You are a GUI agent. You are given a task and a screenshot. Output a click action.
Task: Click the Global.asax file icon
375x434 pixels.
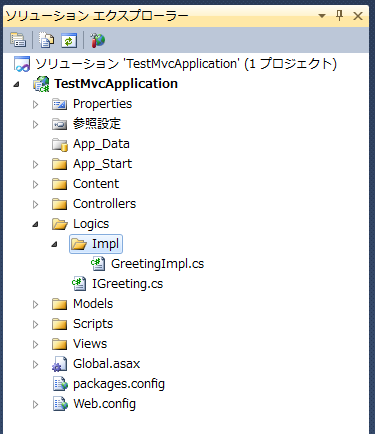[x=60, y=364]
